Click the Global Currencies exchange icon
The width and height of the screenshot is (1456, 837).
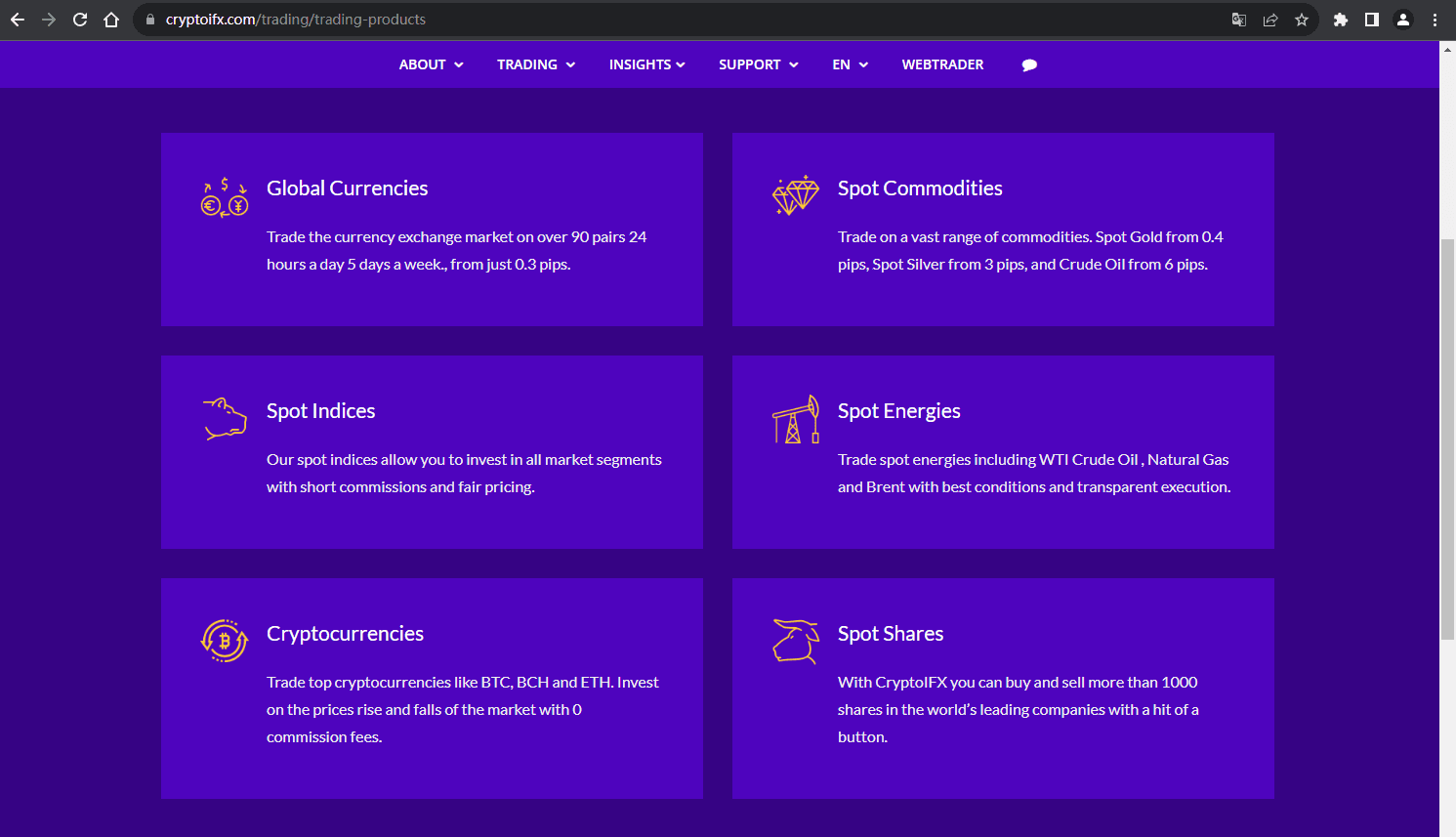(x=225, y=197)
